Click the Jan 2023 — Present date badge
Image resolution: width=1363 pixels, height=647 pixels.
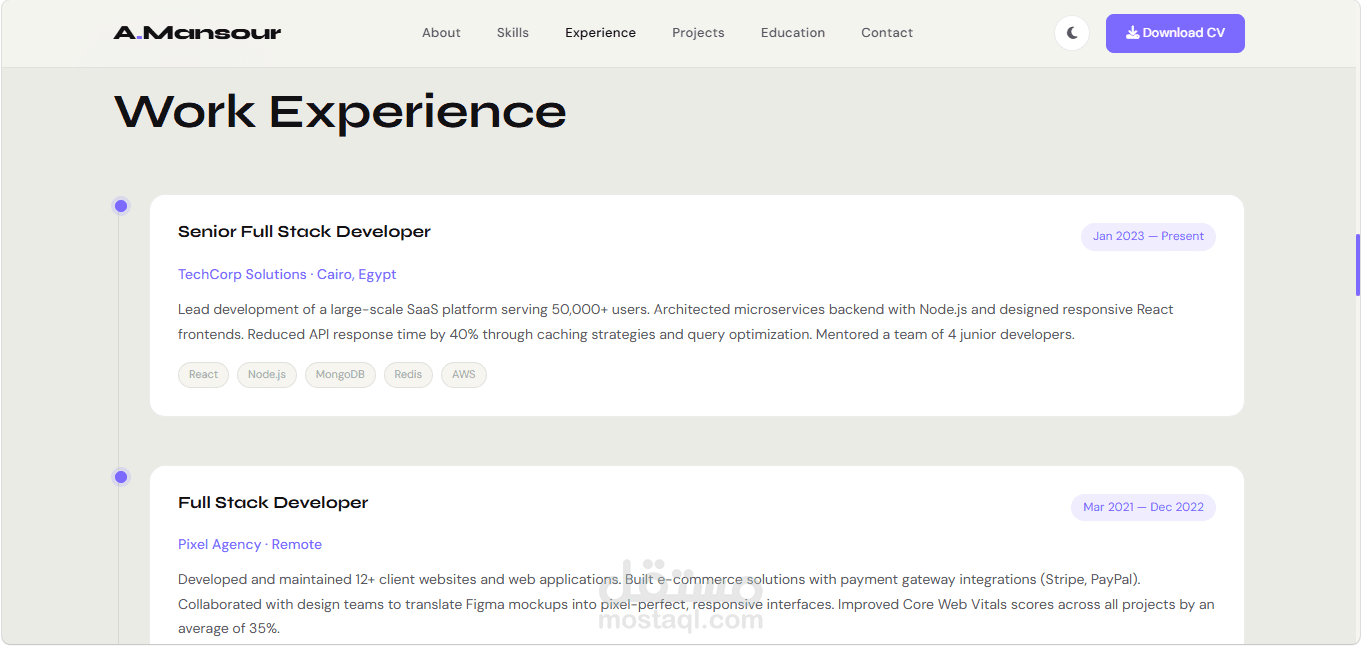pos(1148,237)
